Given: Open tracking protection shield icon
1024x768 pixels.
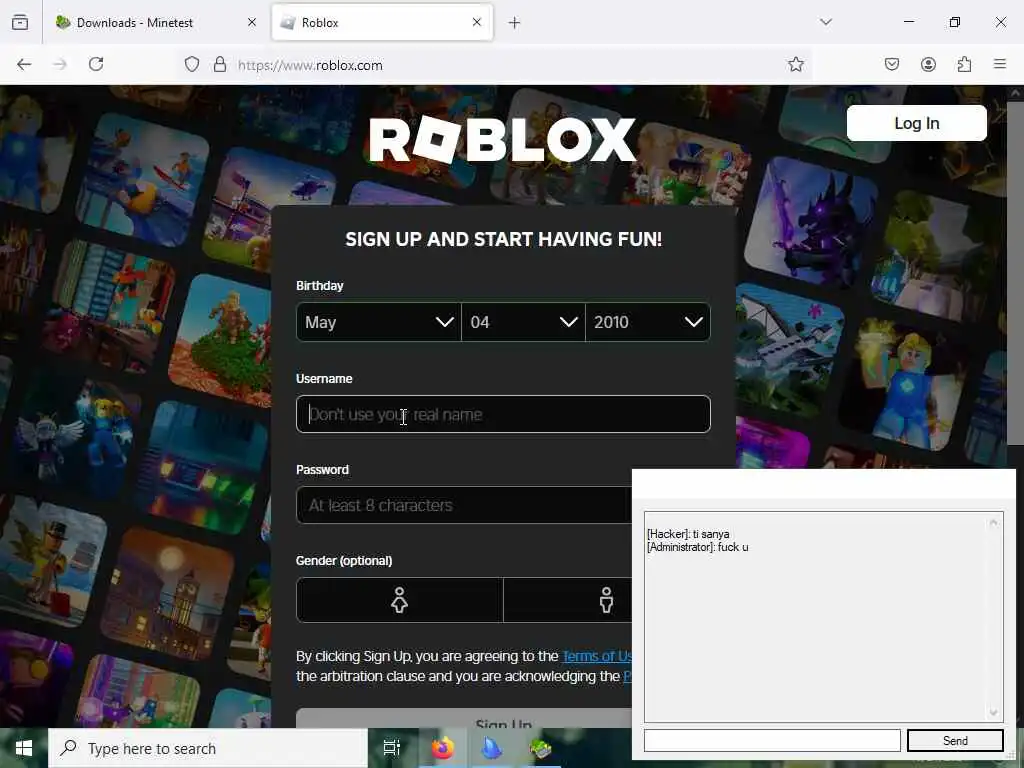Looking at the screenshot, I should 191,64.
